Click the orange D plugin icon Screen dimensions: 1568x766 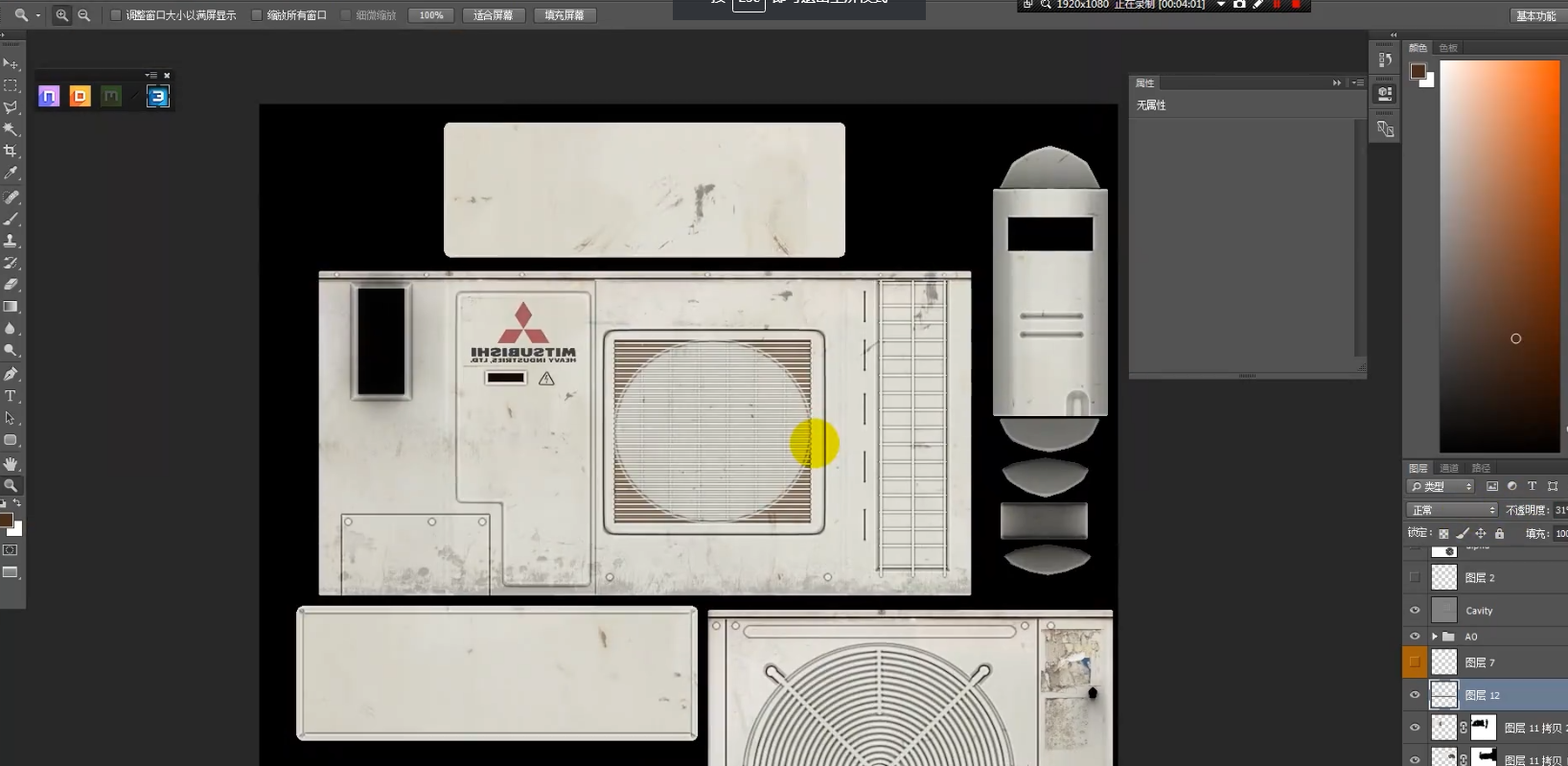point(81,96)
